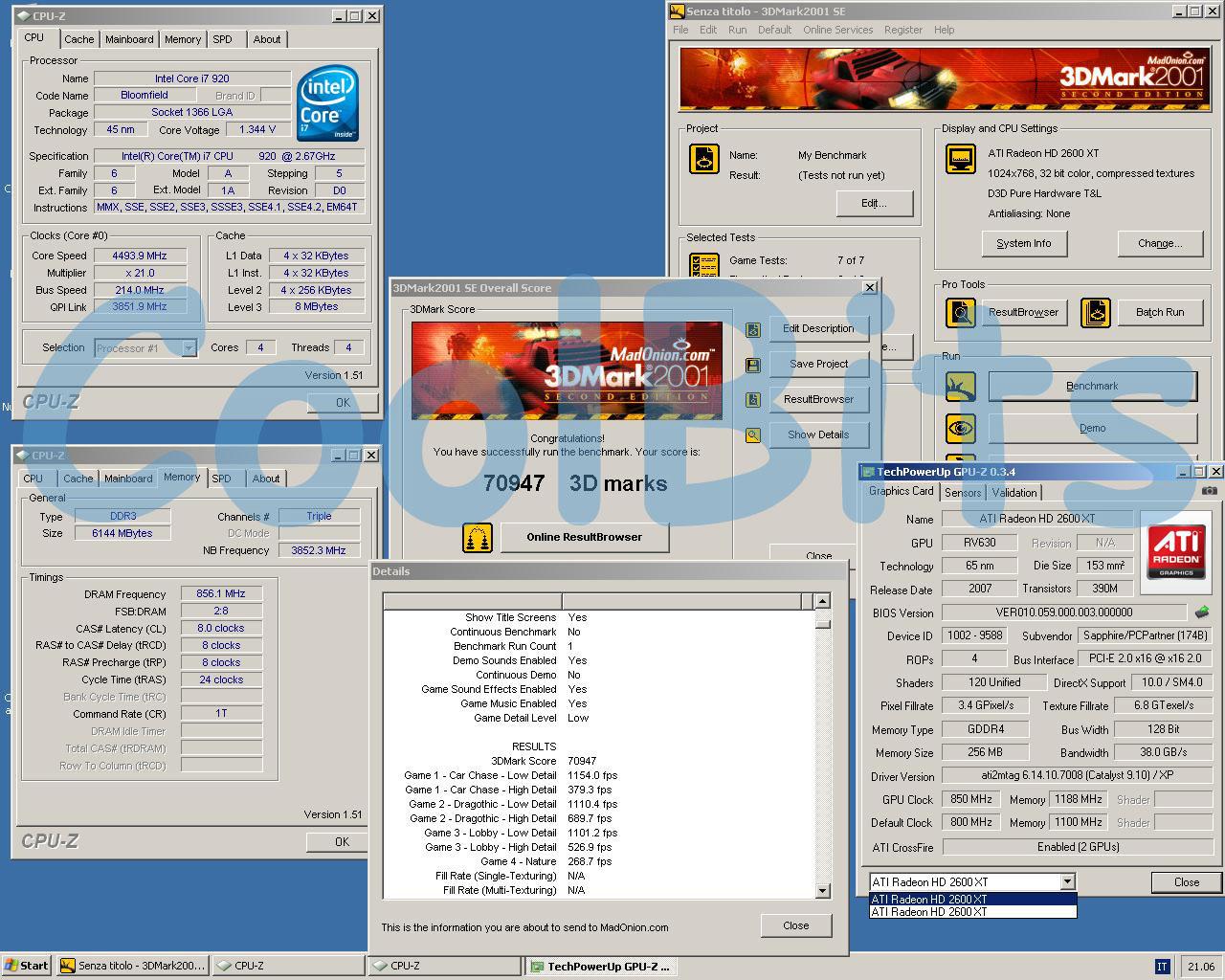The width and height of the screenshot is (1225, 980).
Task: Click the Change... button in Display settings
Action: click(x=1160, y=243)
